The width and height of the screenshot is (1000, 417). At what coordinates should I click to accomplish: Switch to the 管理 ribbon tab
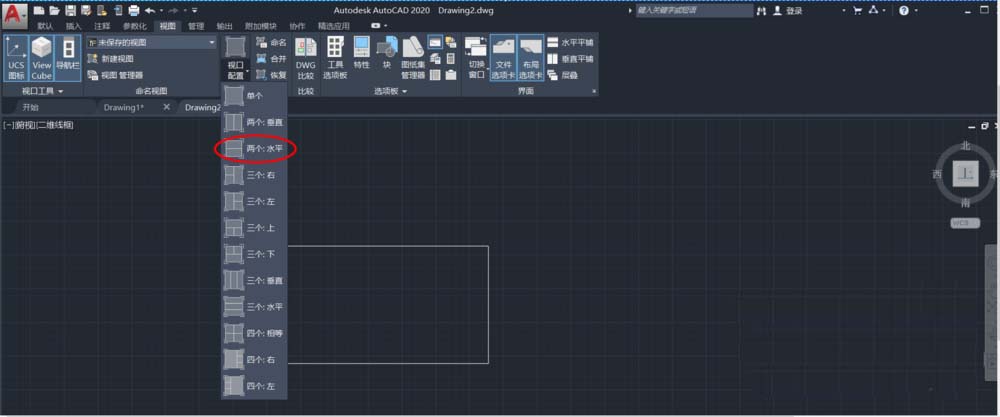click(196, 26)
